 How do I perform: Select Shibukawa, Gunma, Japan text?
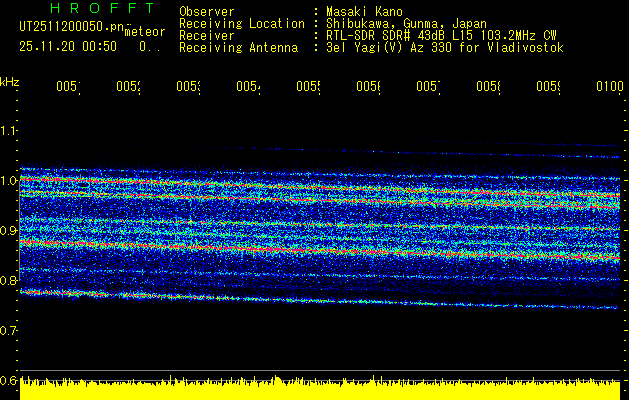tap(406, 24)
